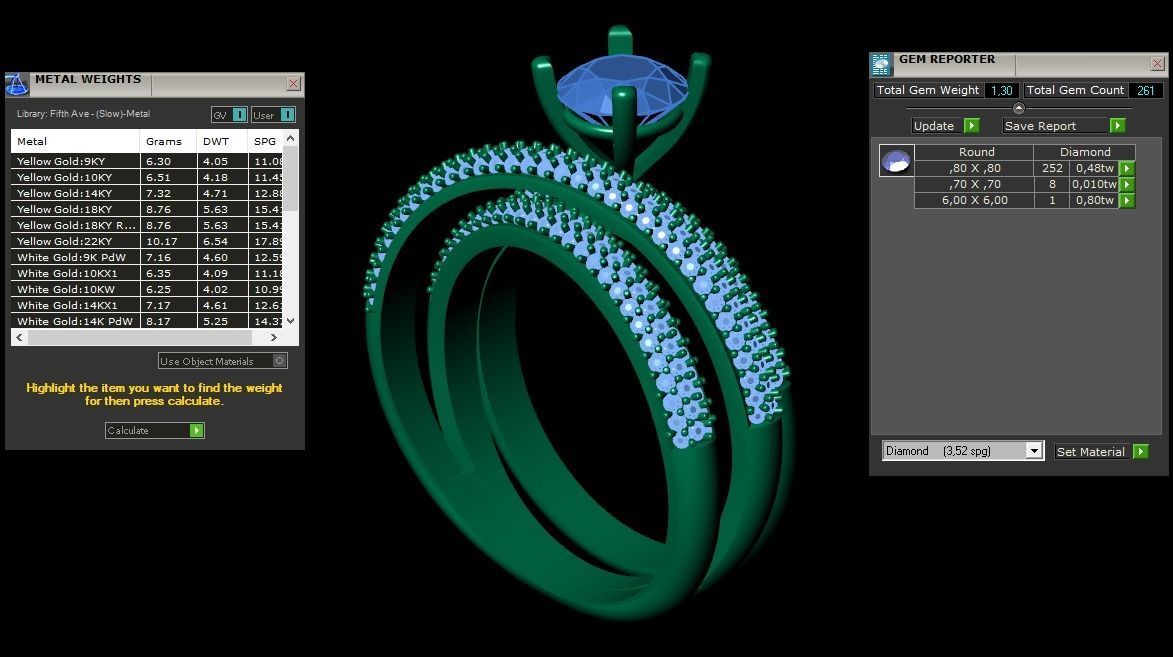
Task: Select the White Gold:9K PdW row
Action: (147, 257)
